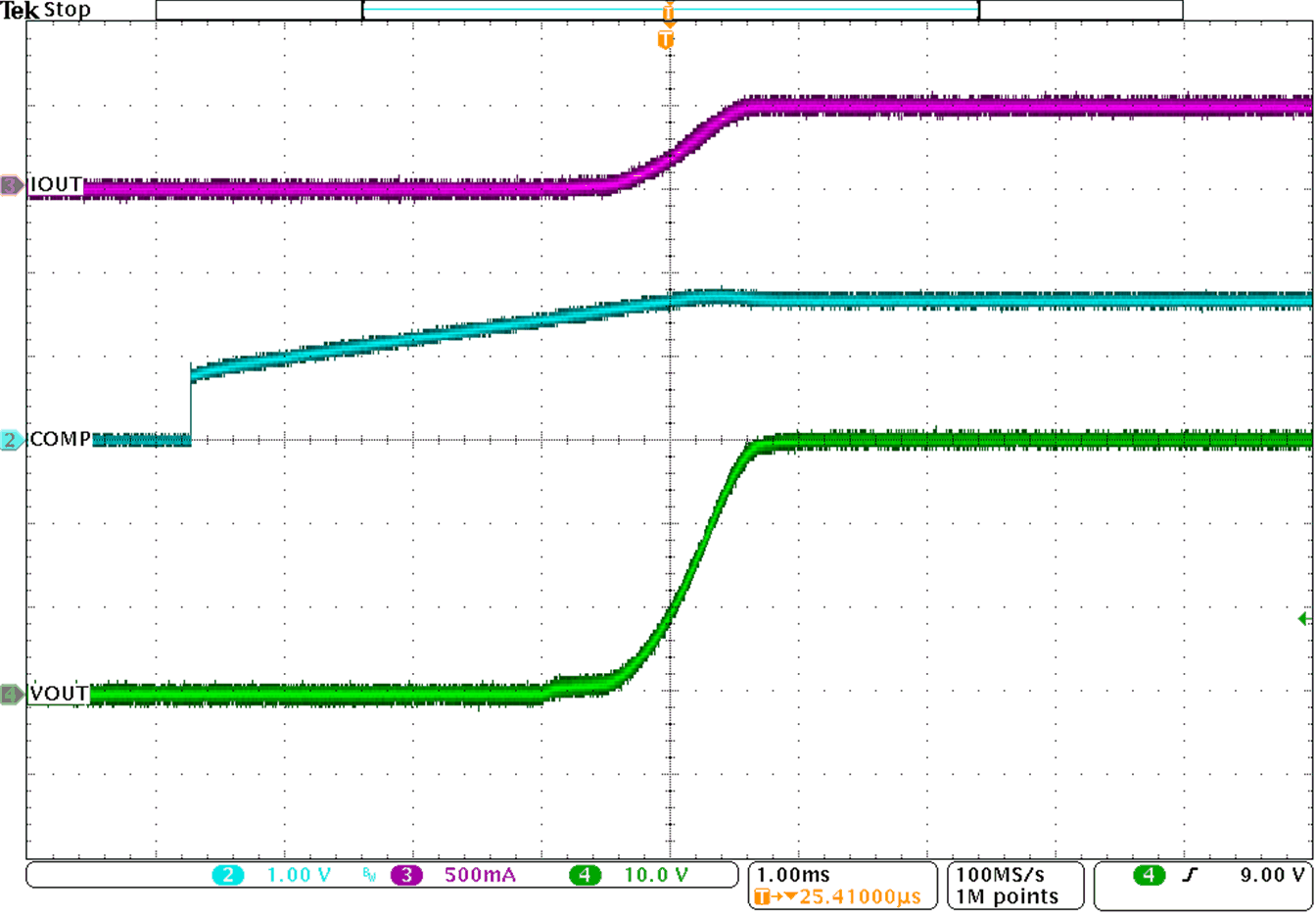Screen dimensions: 1316x916
Task: Click the 25.41000µs trigger delay readout
Action: [859, 896]
